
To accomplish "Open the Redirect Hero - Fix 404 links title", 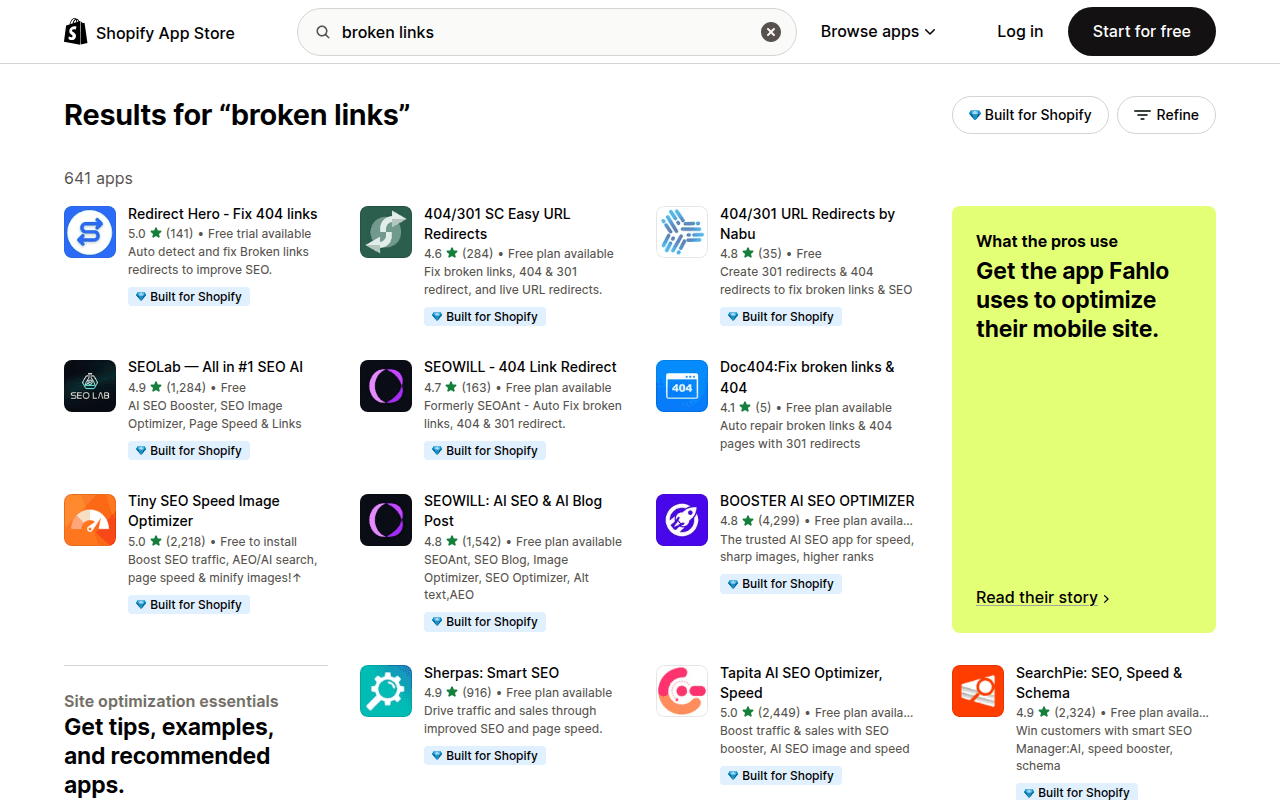I will click(x=223, y=214).
